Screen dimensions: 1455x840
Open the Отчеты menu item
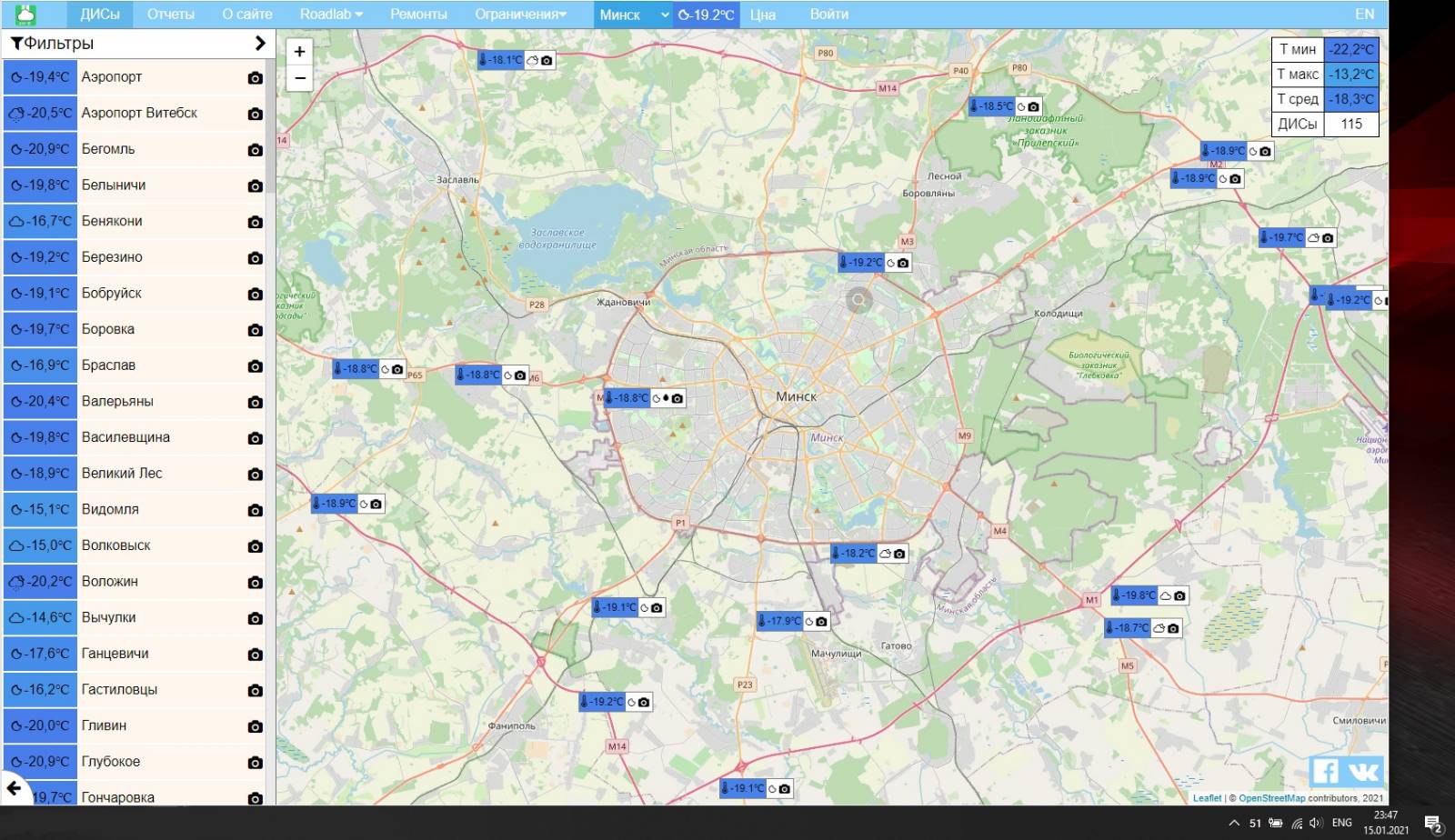[x=171, y=15]
